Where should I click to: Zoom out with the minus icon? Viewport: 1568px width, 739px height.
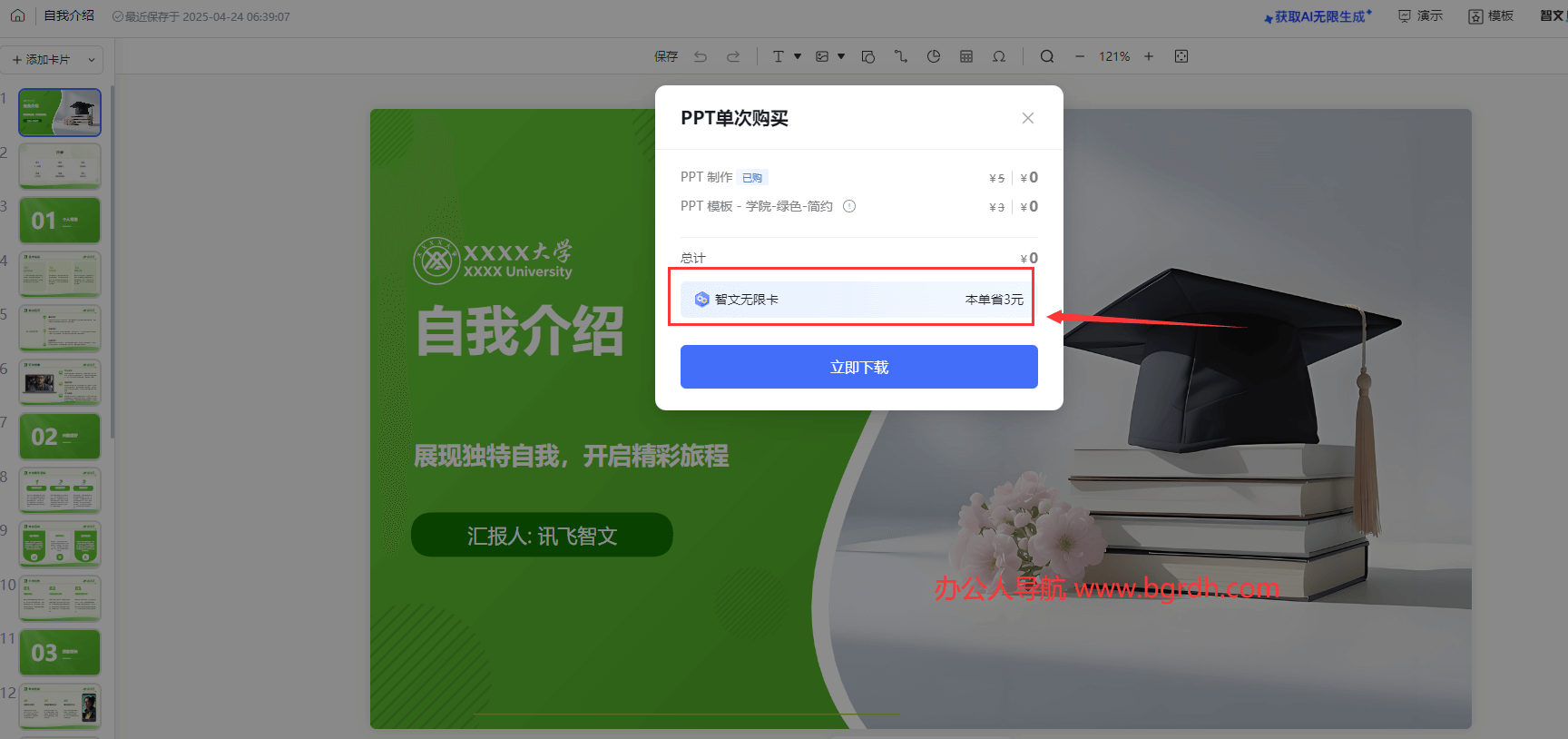(1080, 56)
